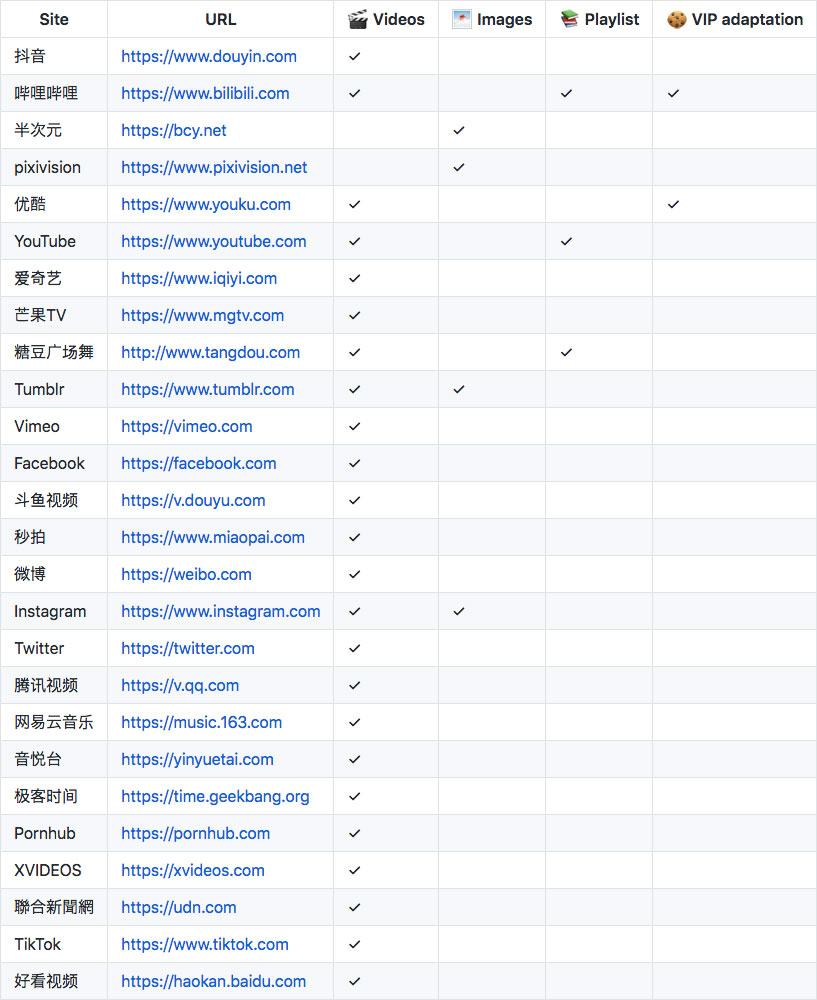The height and width of the screenshot is (1000, 817).
Task: Click the Images checkmark for Tumblr
Action: [x=459, y=389]
